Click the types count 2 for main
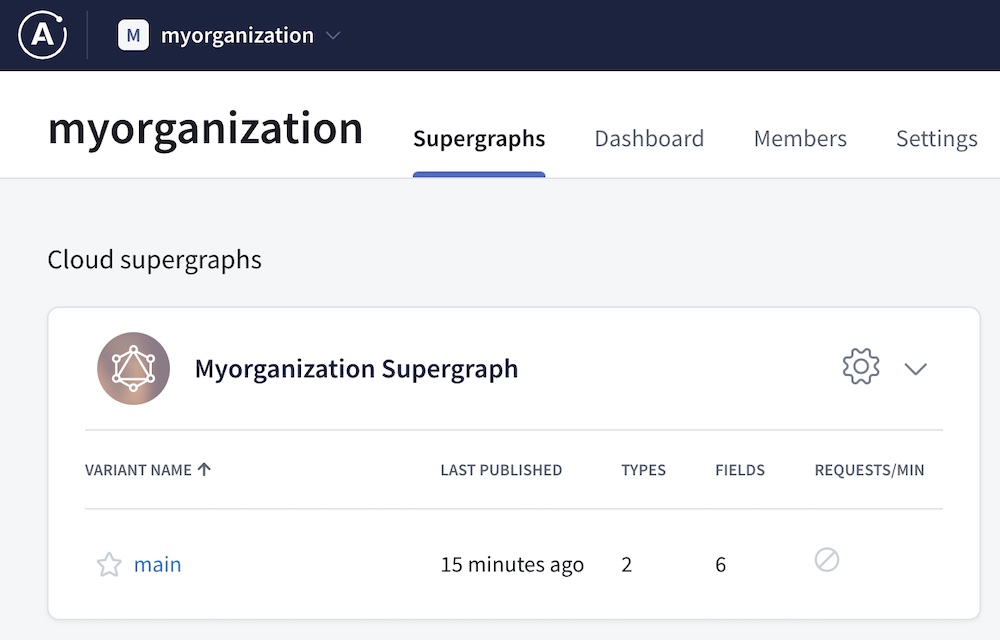This screenshot has height=640, width=1000. click(x=626, y=565)
